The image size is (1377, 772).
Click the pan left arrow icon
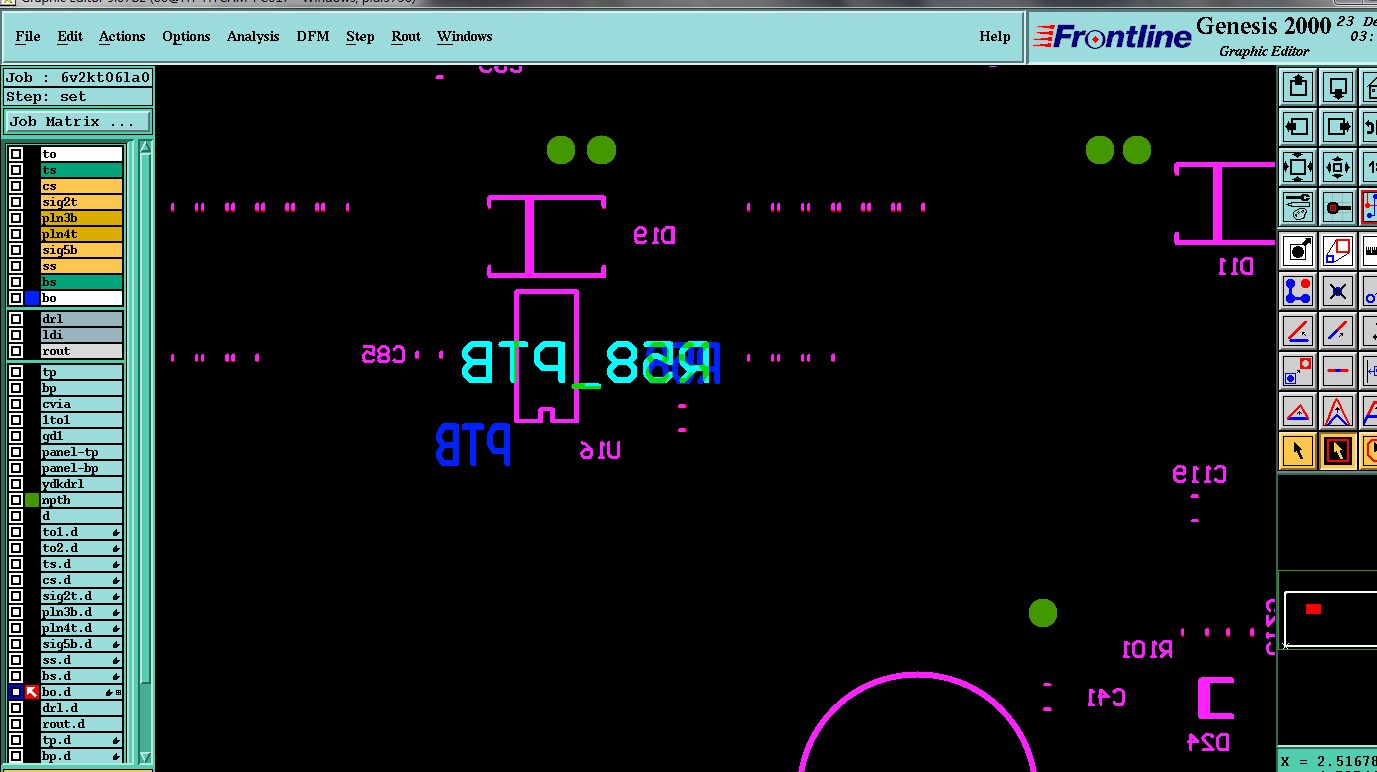(x=1298, y=127)
